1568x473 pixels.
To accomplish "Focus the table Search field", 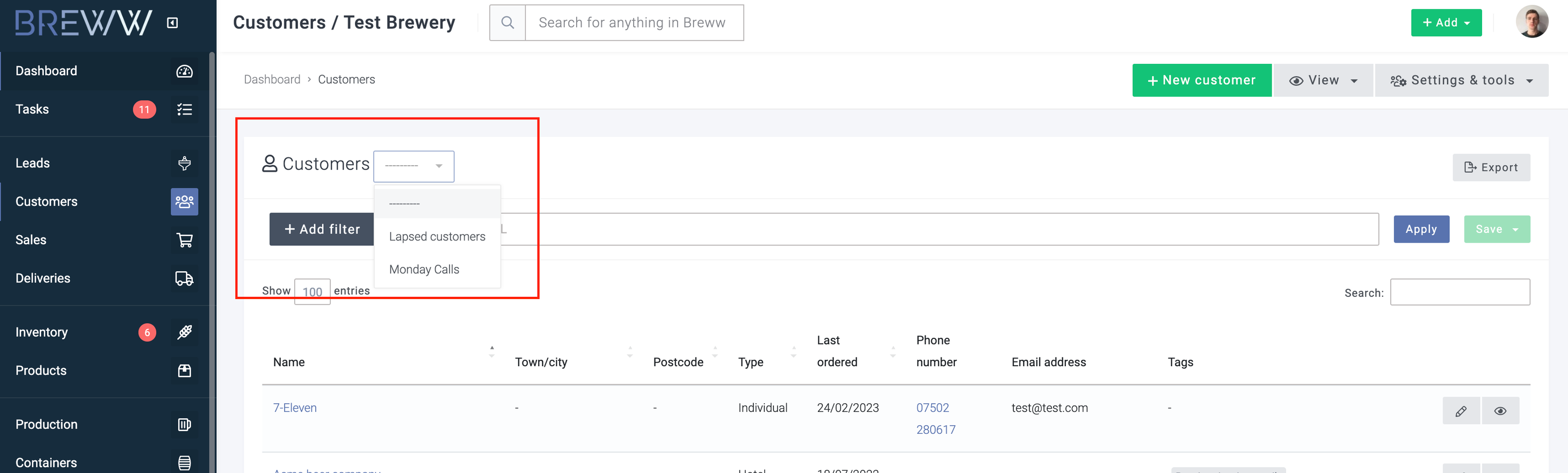I will click(x=1460, y=292).
